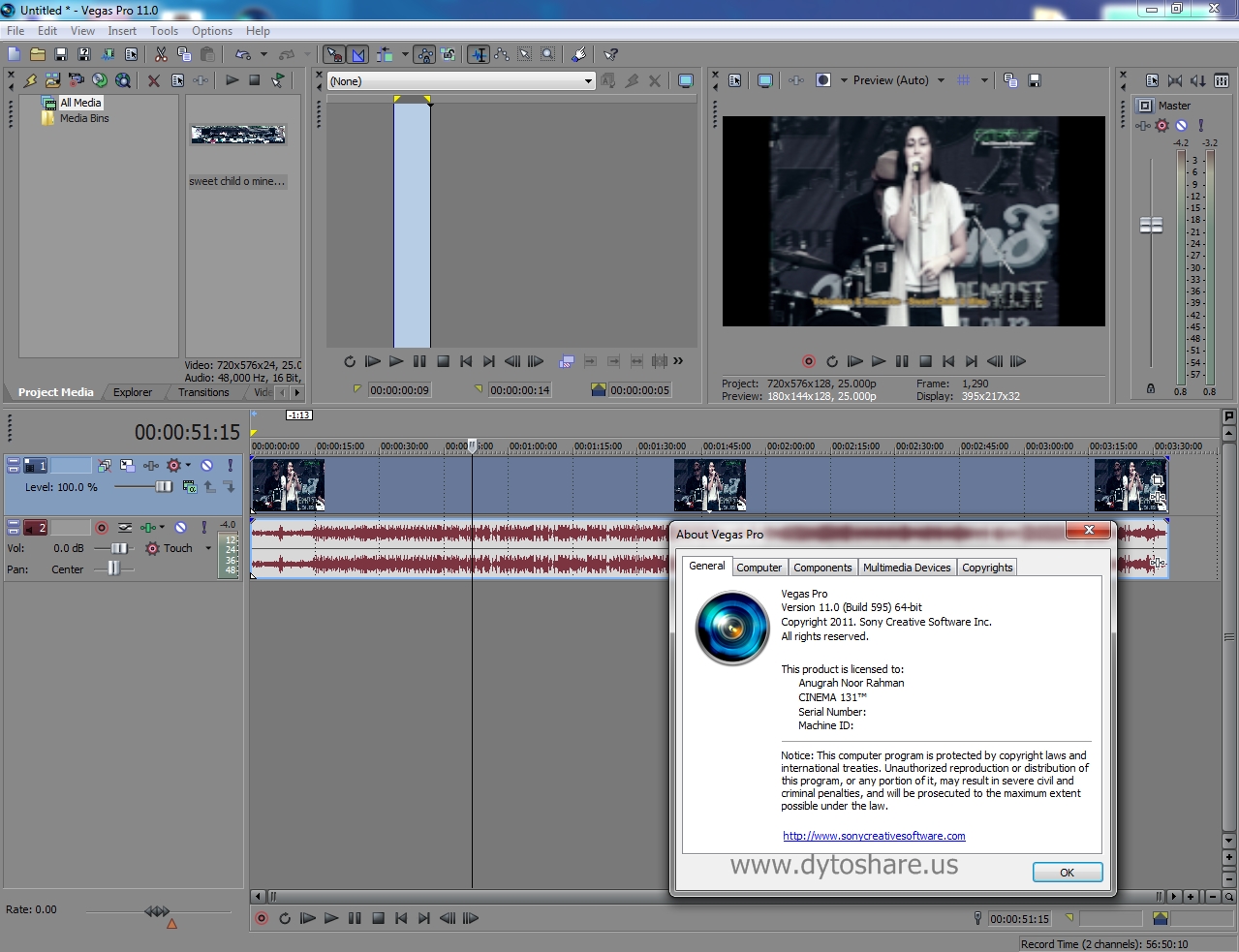Open Track Motion on video track 1

coord(128,466)
